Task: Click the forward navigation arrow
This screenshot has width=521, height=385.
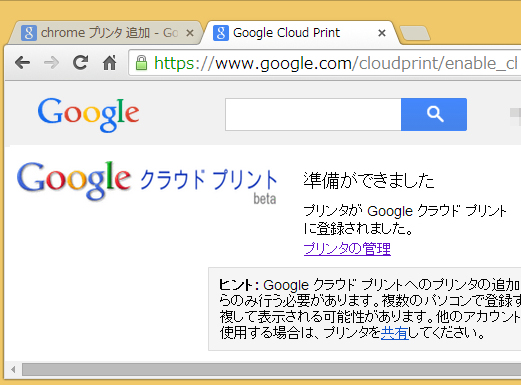Action: (x=51, y=63)
